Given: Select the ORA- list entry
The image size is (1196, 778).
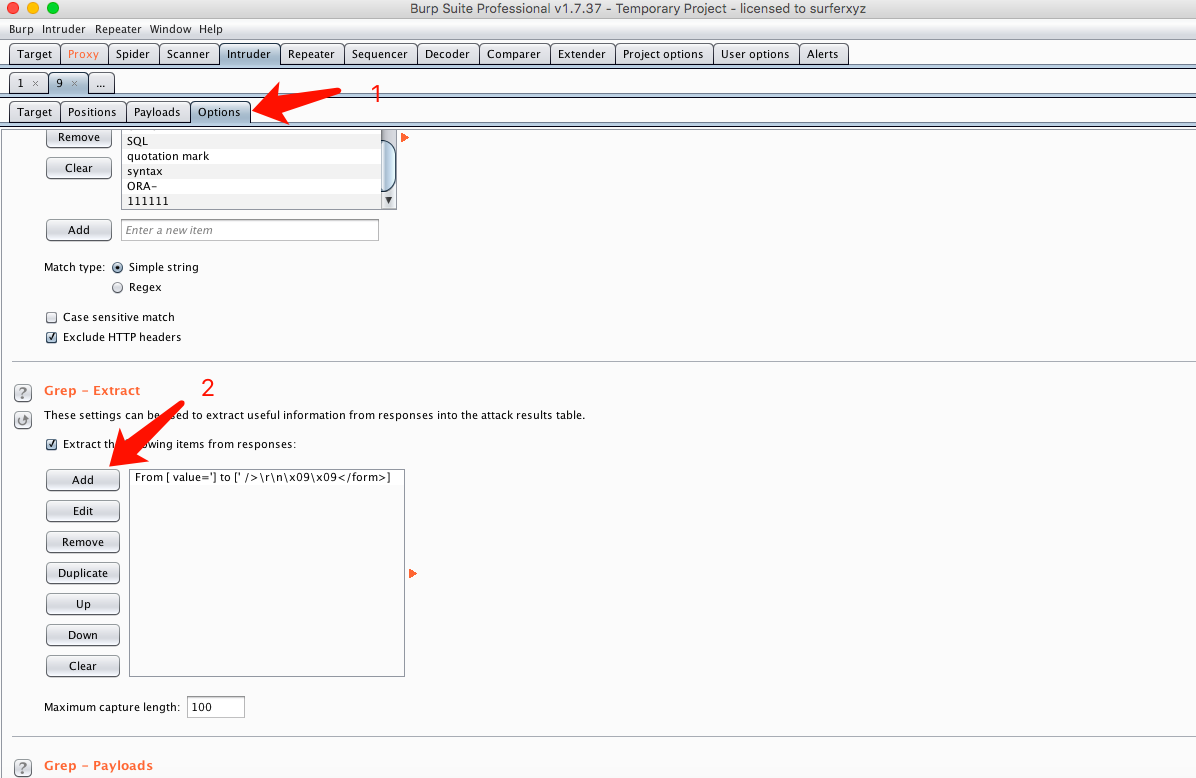Looking at the screenshot, I should tap(251, 186).
